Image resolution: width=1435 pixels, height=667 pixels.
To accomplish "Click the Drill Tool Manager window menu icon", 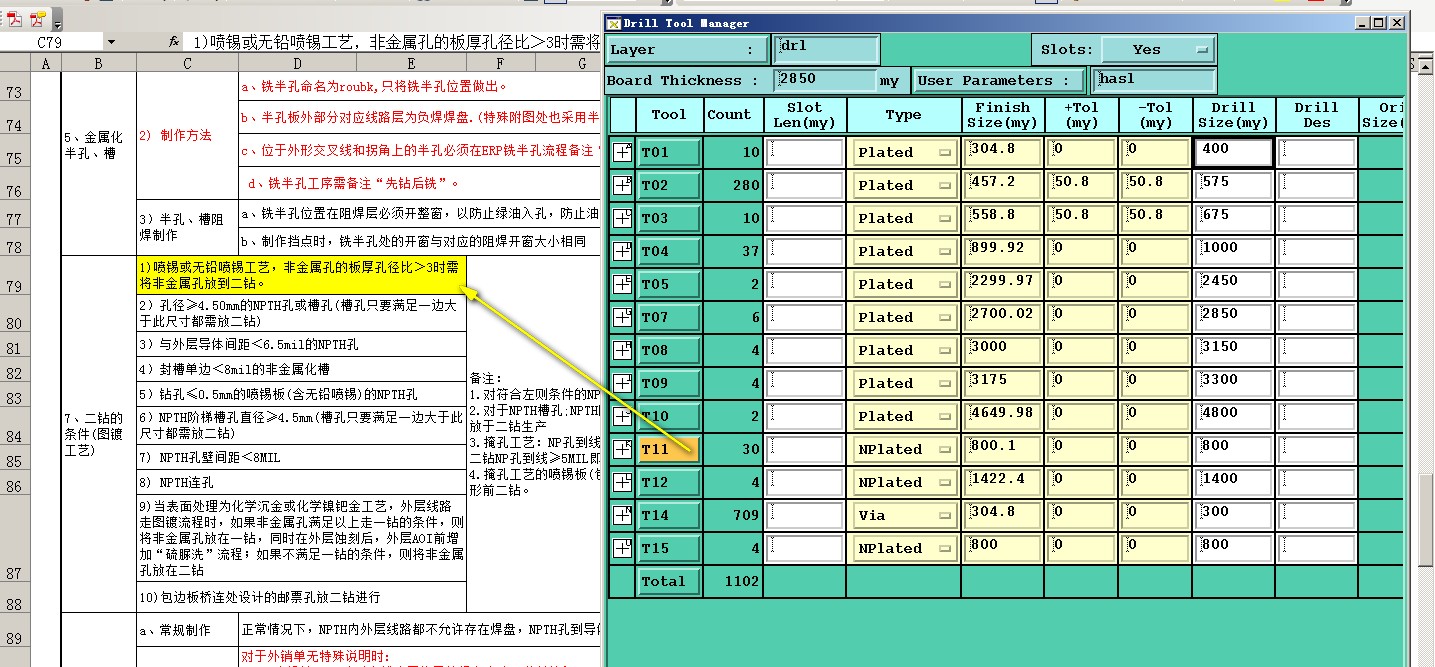I will 614,23.
